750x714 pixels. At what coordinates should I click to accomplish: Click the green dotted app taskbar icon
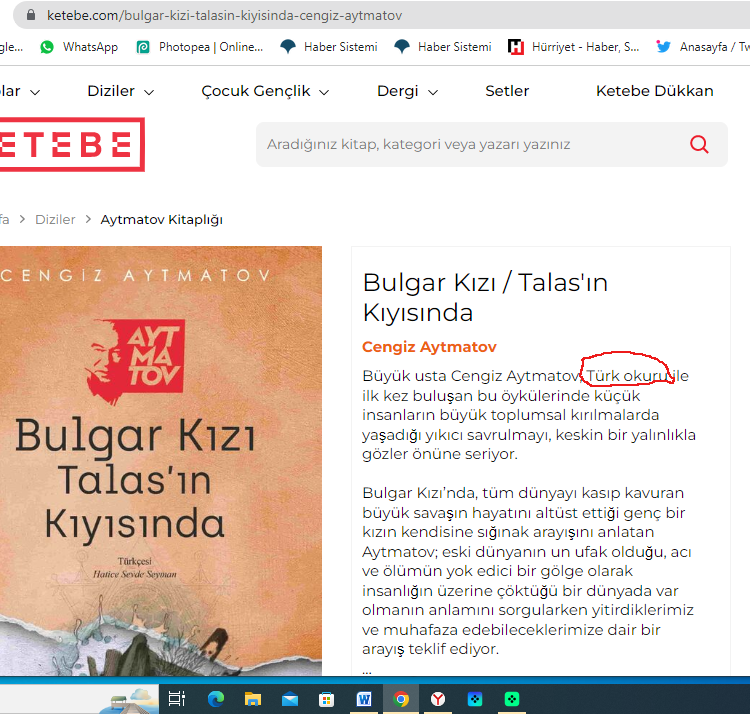tap(511, 700)
